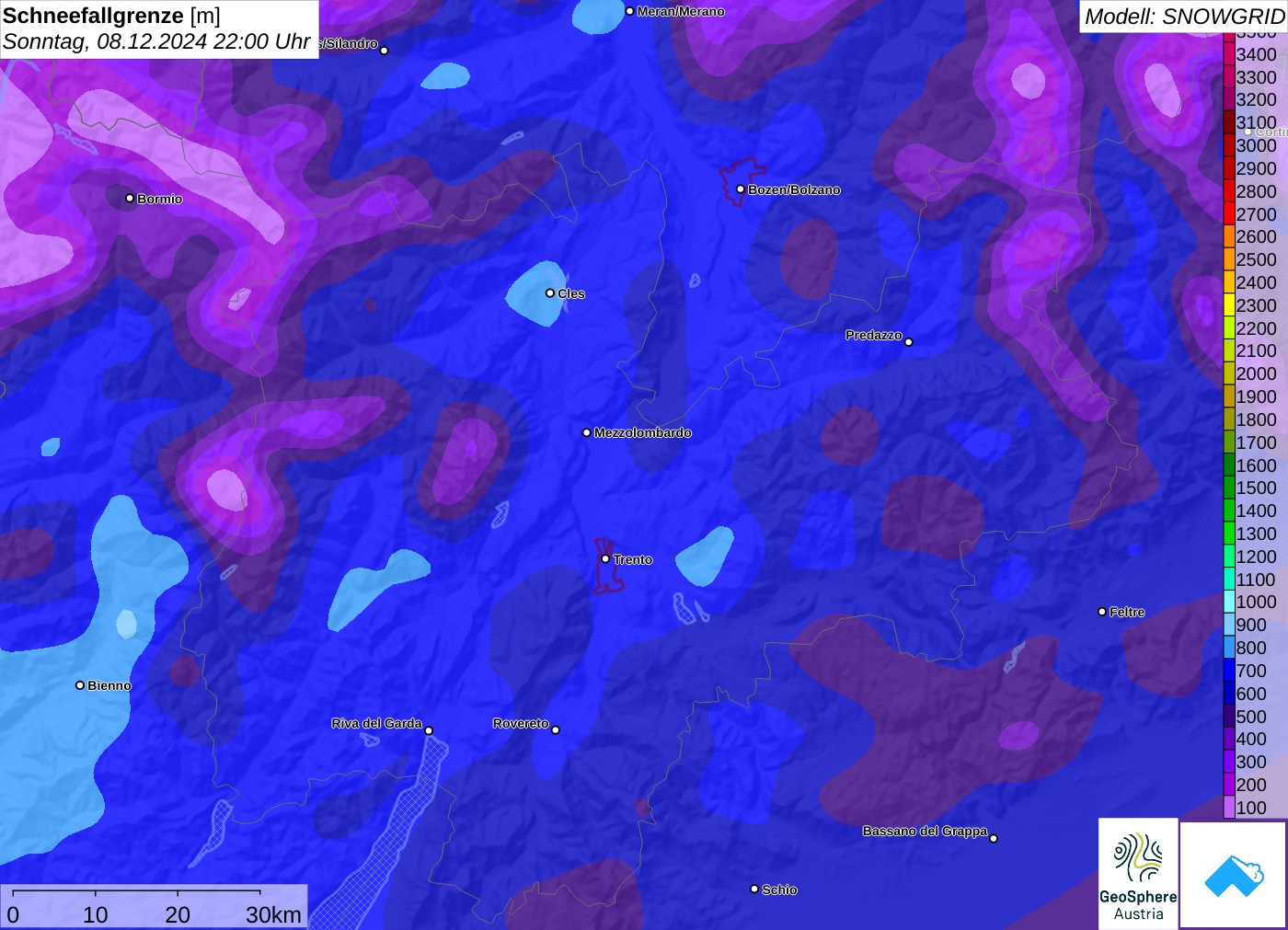Click the 2100 legend value
The height and width of the screenshot is (930, 1288).
[1256, 350]
